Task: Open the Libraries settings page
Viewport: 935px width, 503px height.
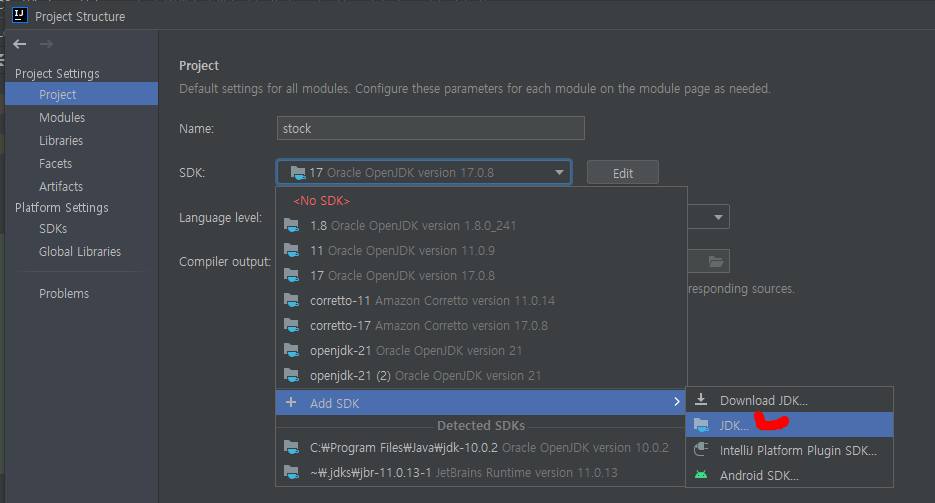Action: coord(61,141)
